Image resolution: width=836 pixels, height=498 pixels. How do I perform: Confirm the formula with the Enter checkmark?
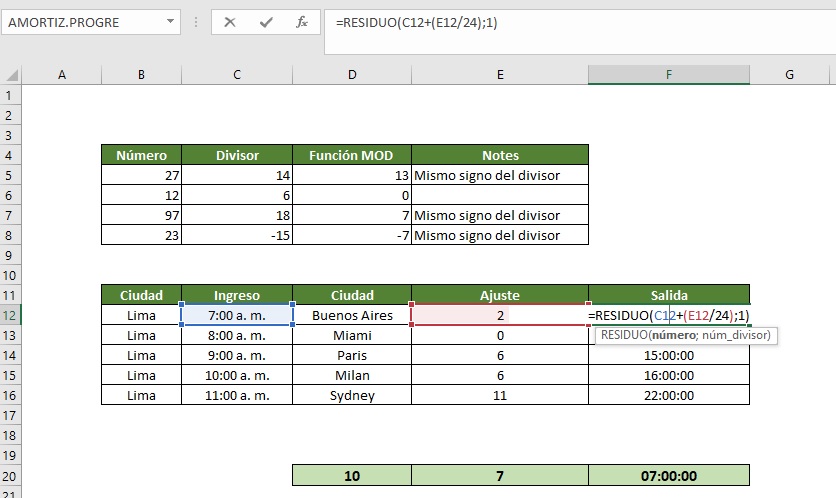click(x=266, y=22)
